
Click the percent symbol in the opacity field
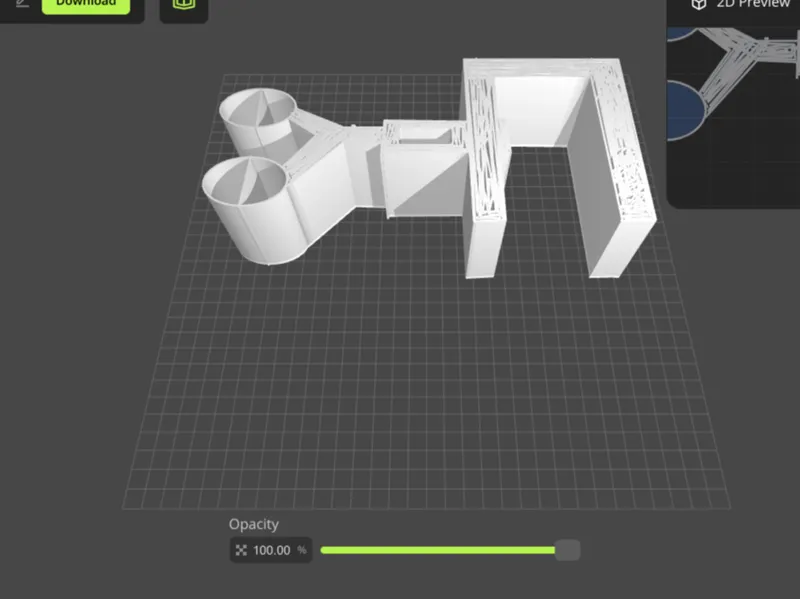pyautogui.click(x=302, y=550)
